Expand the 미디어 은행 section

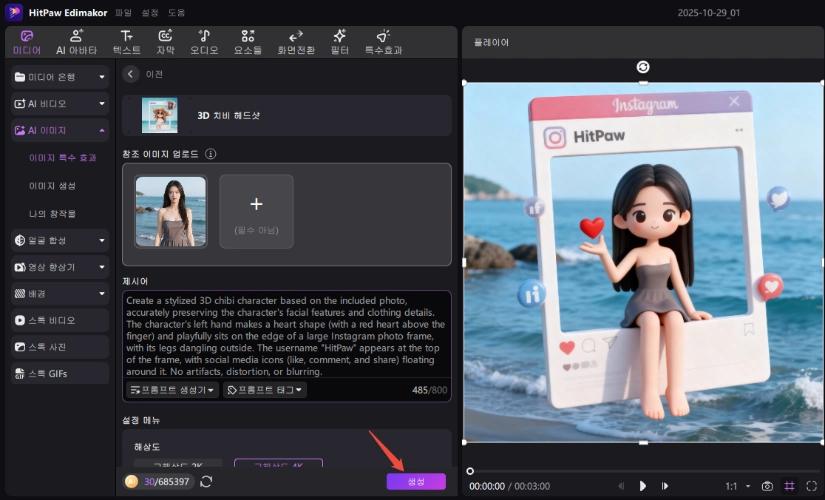click(60, 77)
